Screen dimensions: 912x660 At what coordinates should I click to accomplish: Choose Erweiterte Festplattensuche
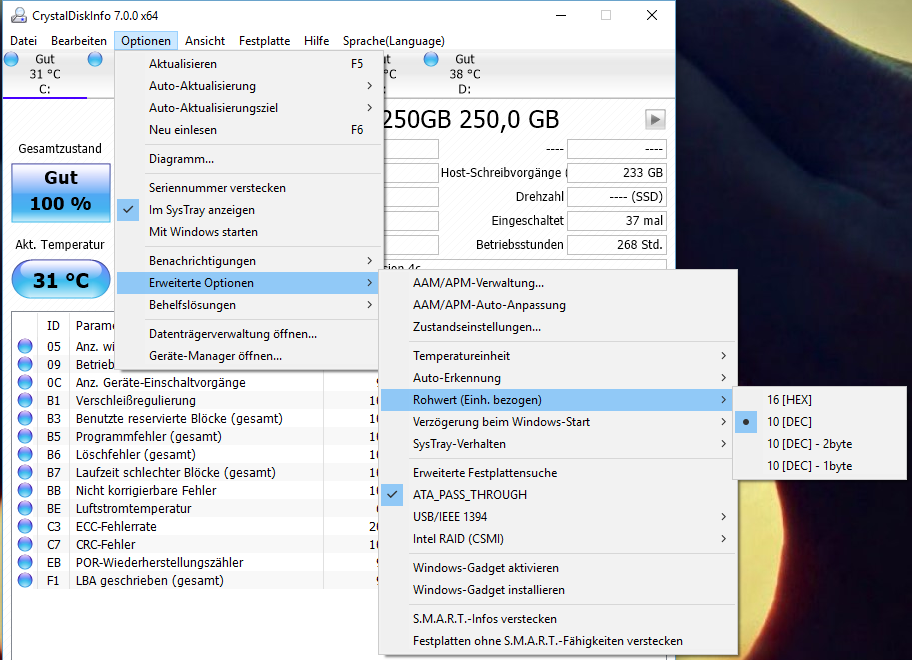pos(558,473)
